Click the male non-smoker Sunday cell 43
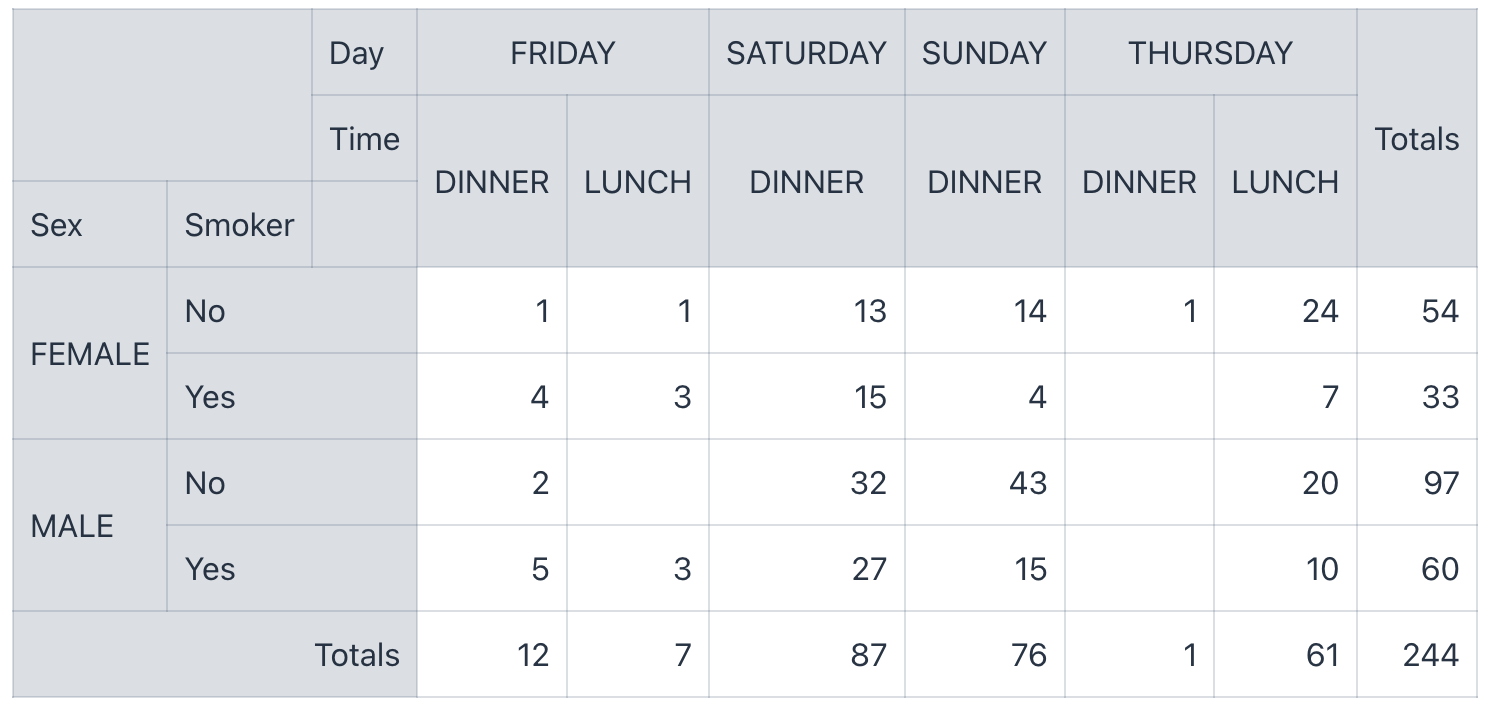 [1028, 483]
